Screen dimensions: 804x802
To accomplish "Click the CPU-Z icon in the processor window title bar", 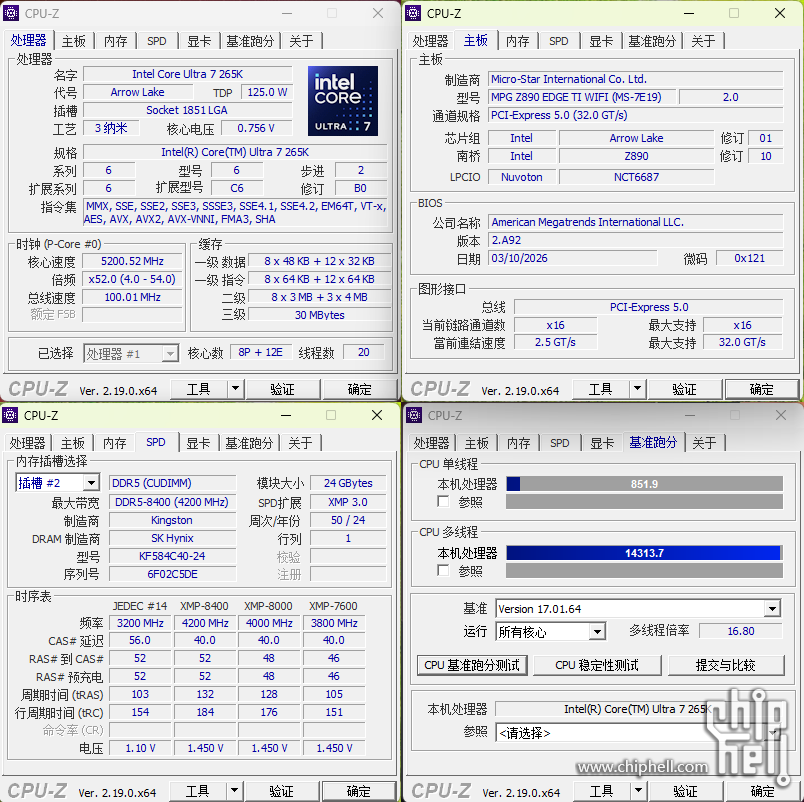I will point(11,14).
